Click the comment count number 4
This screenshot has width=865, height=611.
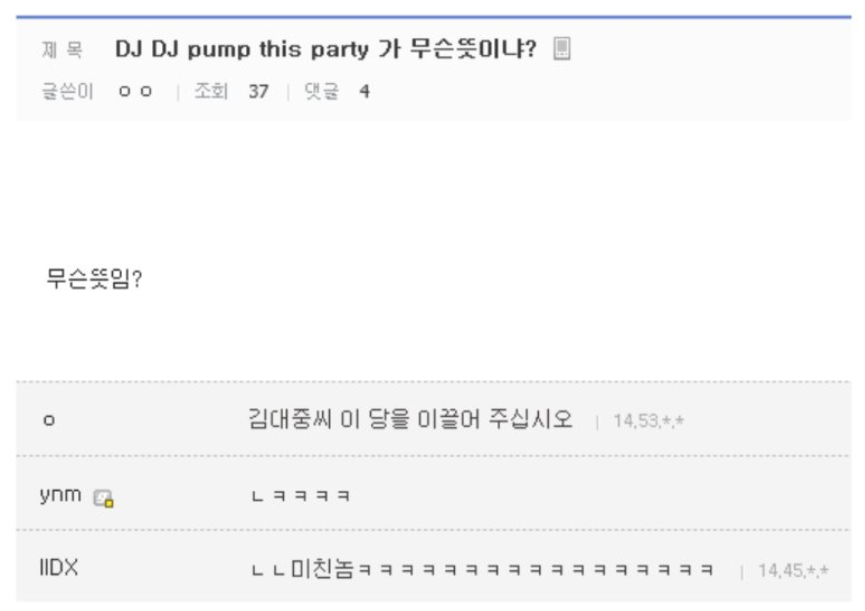click(364, 91)
